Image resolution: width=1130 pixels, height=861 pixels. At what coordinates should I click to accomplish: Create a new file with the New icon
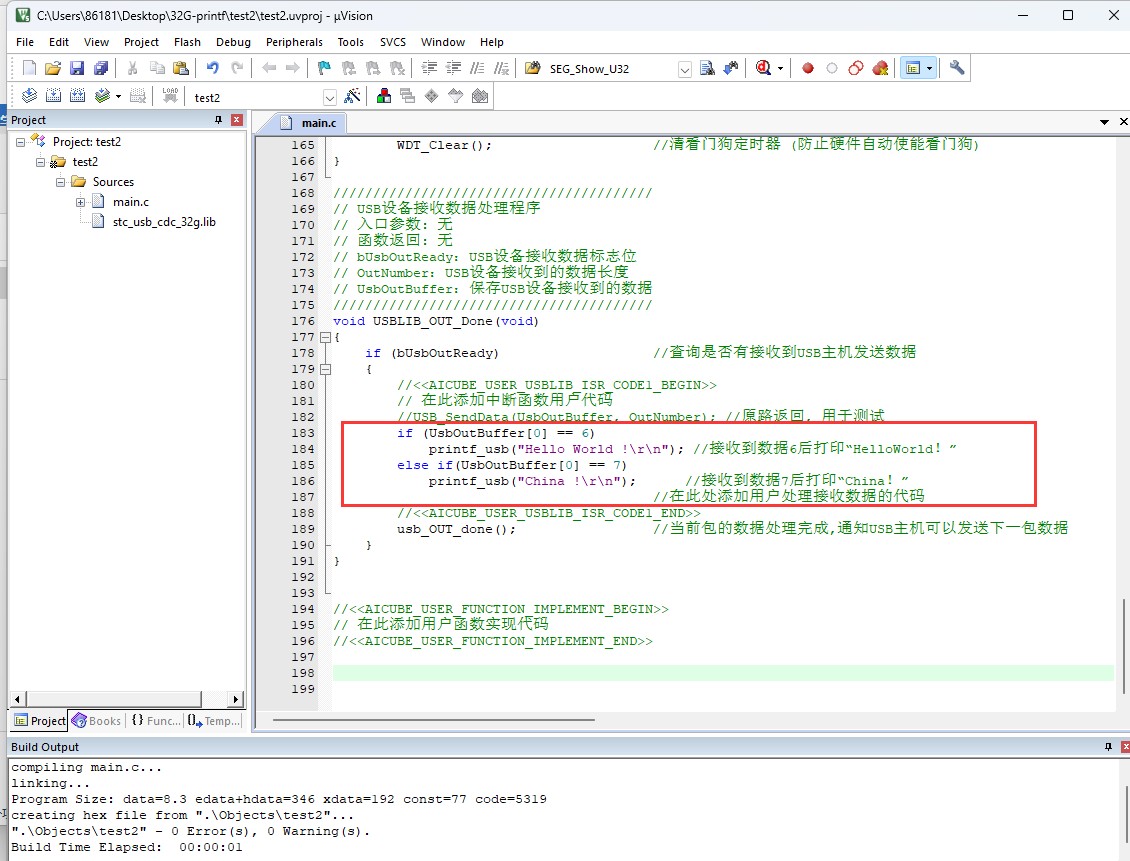point(30,68)
